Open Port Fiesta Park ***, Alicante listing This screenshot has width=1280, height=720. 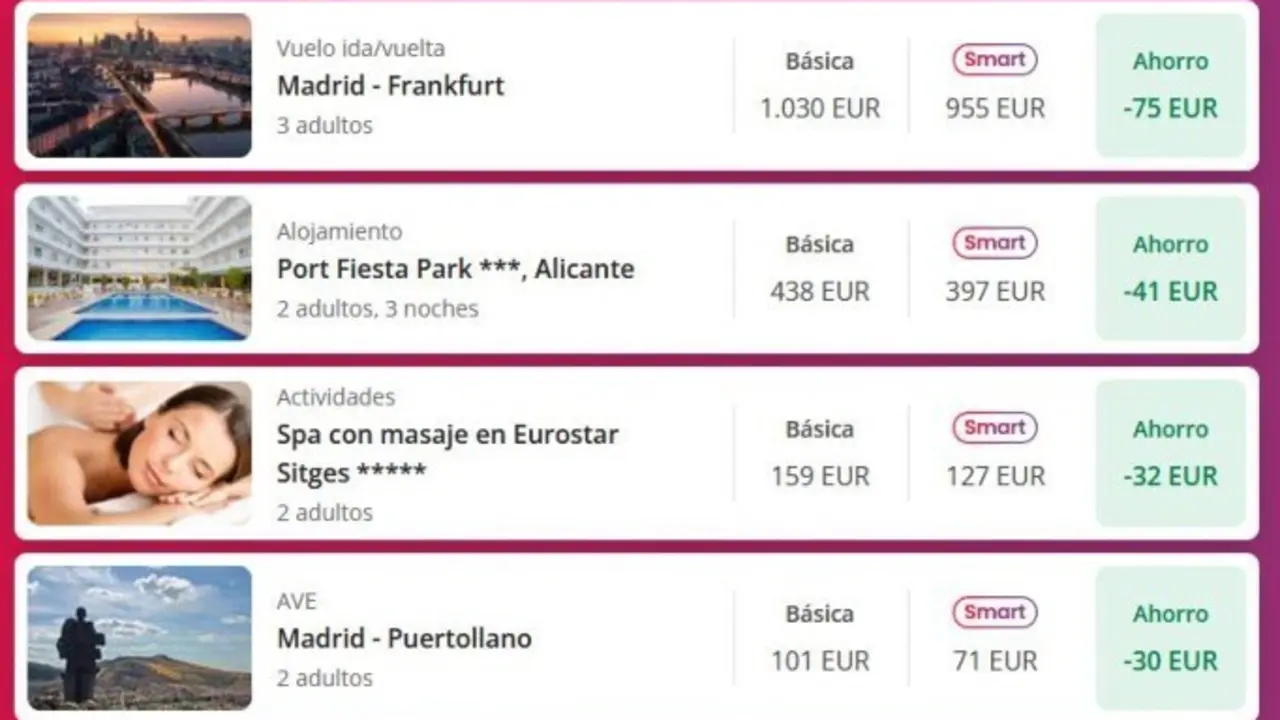(455, 269)
